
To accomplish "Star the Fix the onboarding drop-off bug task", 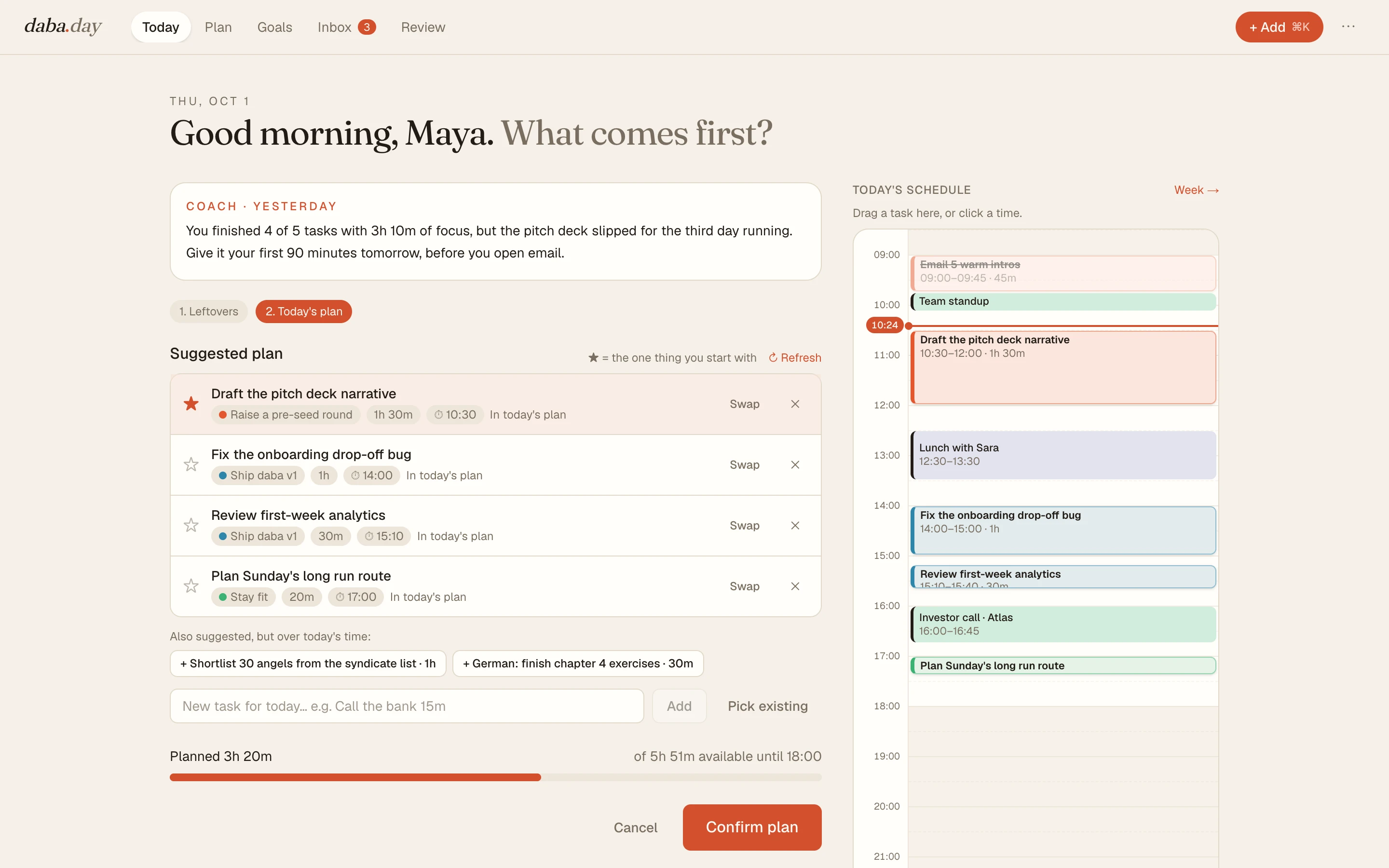I will pos(191,464).
